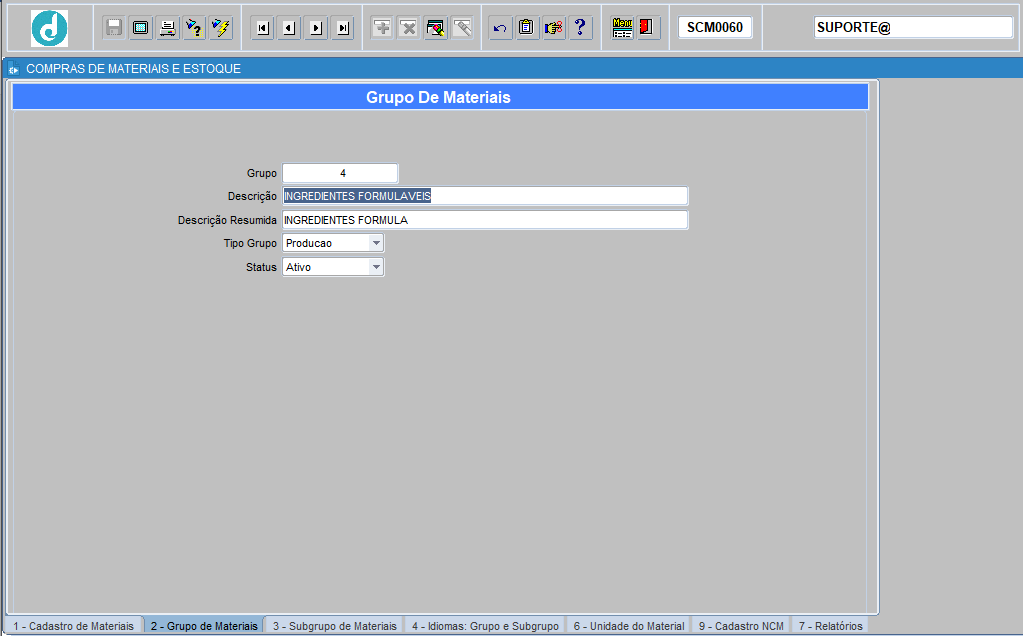Click the application logo with letter d
The image size is (1023, 636).
click(x=50, y=28)
